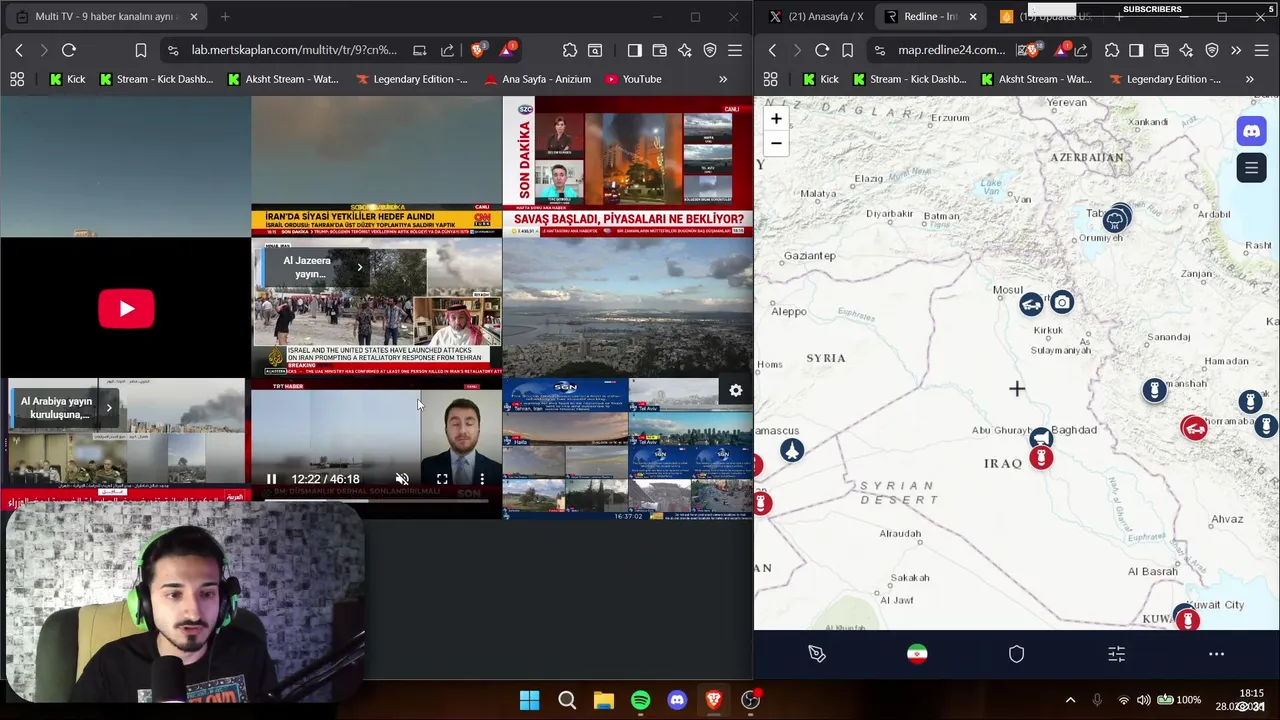Open Brave Wallet in Multi TV window
Screen dimensions: 1280x720
(x=660, y=50)
